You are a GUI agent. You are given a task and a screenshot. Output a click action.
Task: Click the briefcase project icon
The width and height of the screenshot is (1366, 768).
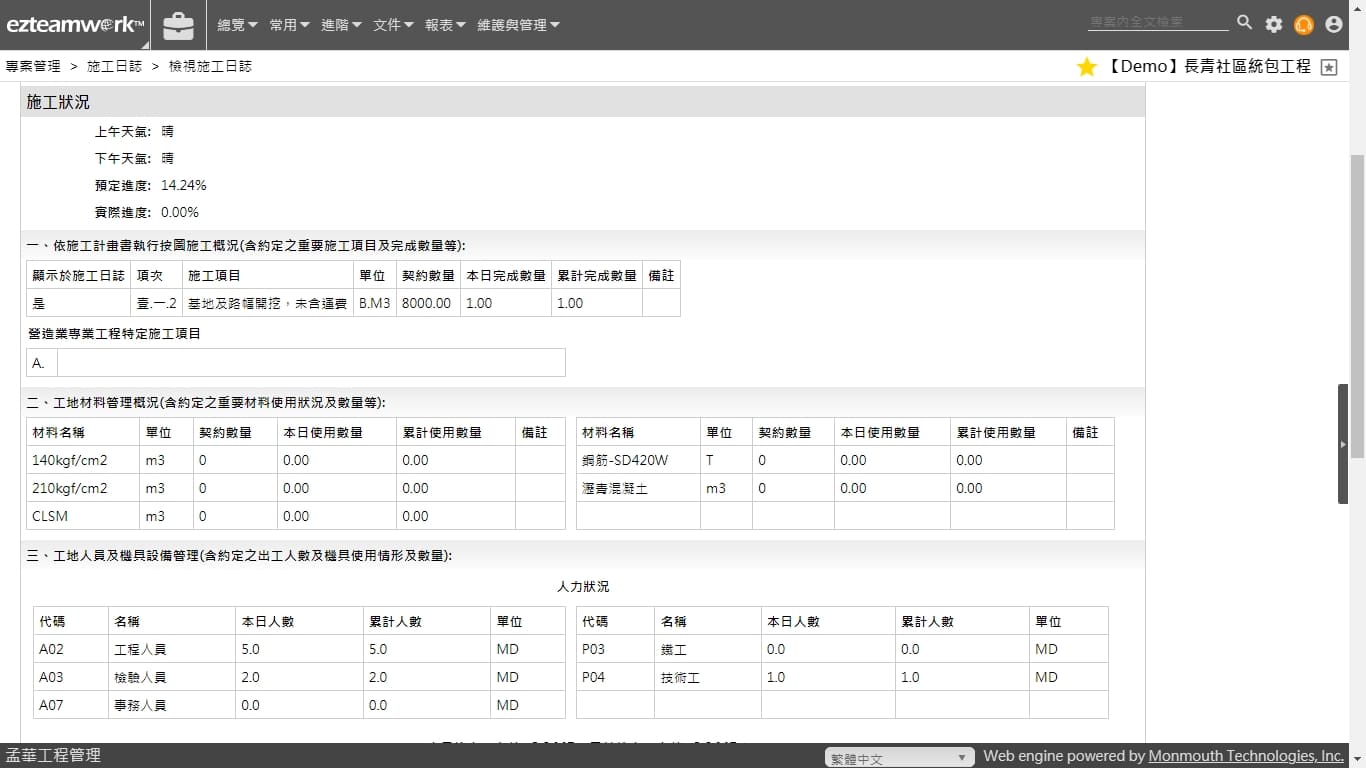(x=179, y=25)
